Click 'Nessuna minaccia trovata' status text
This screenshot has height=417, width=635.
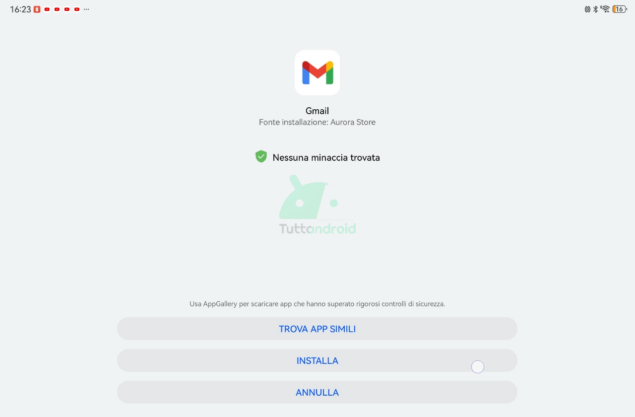point(326,157)
